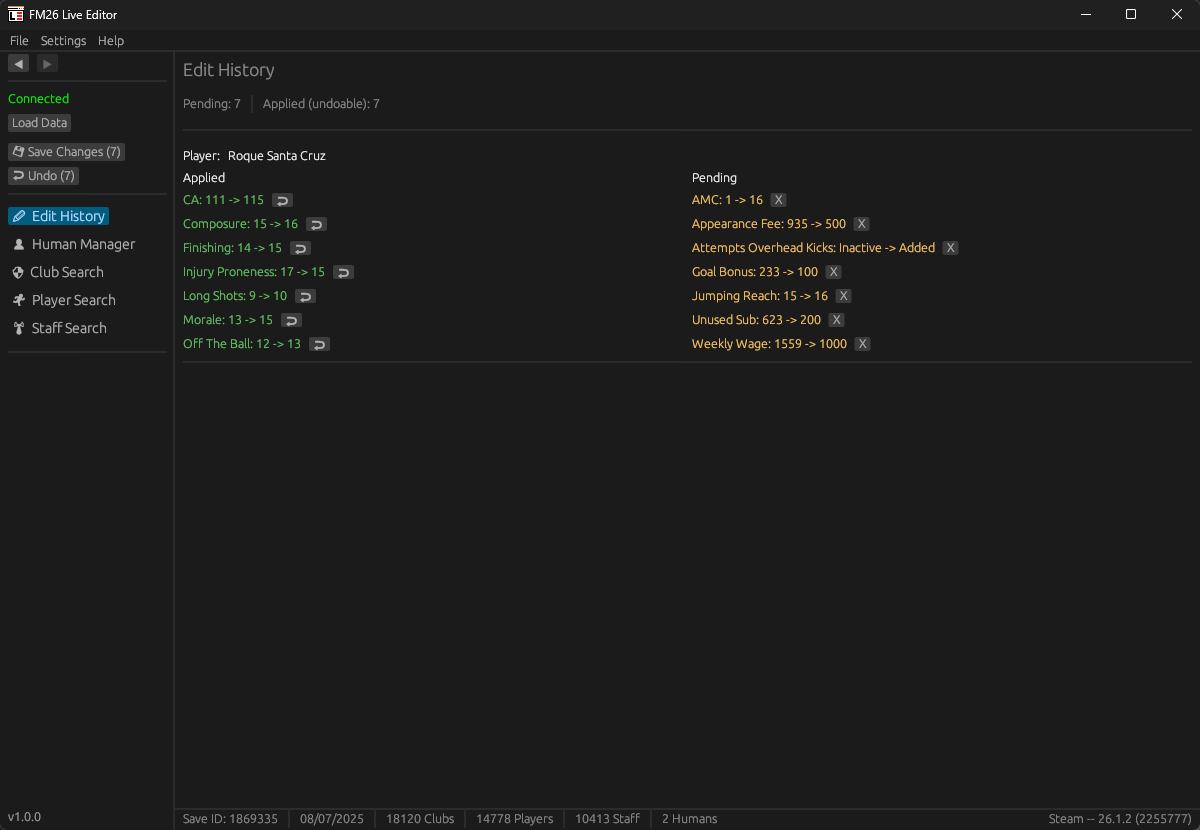
Task: Click the back navigation arrow
Action: [x=18, y=64]
